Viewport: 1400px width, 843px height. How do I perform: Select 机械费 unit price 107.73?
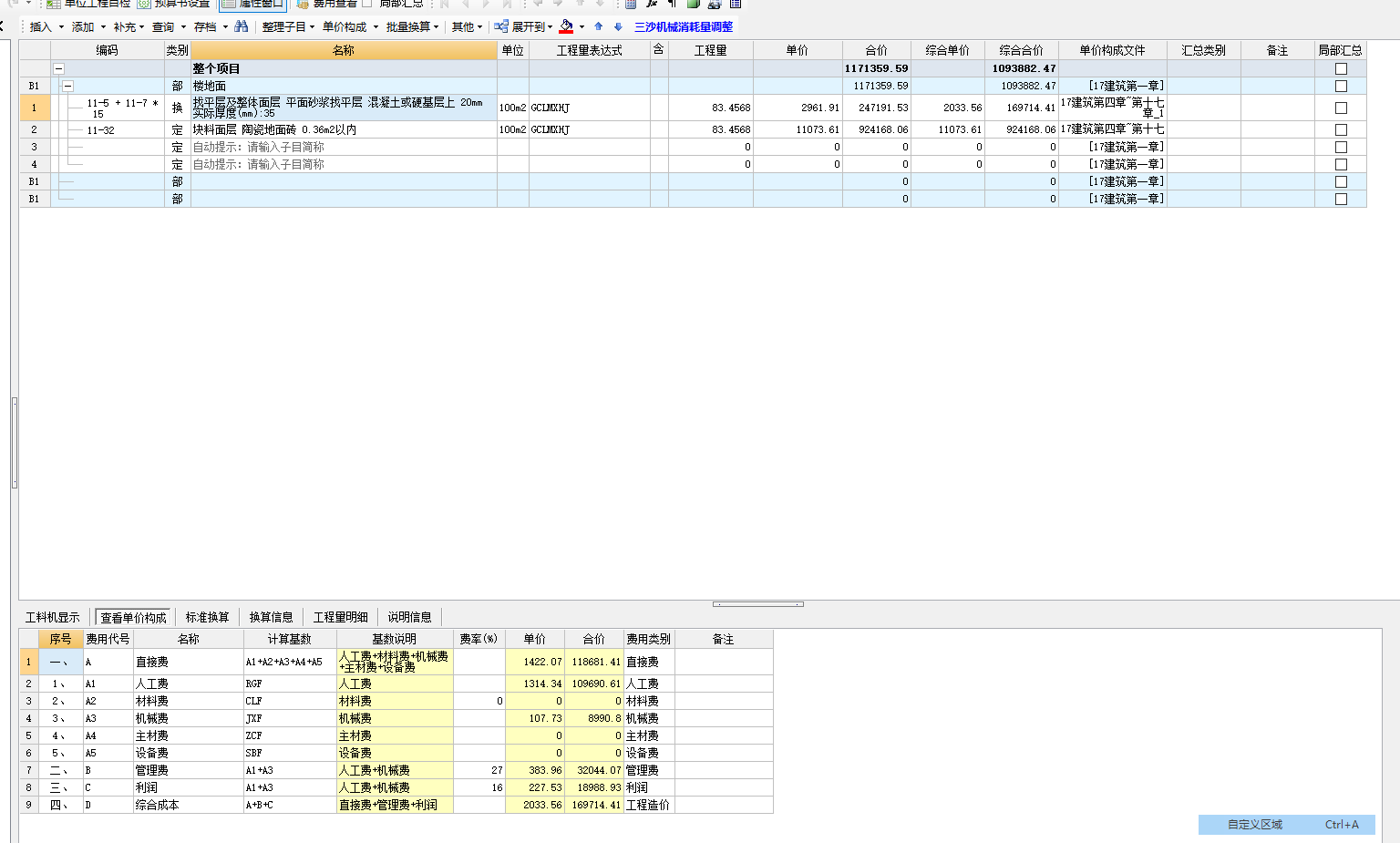(535, 718)
